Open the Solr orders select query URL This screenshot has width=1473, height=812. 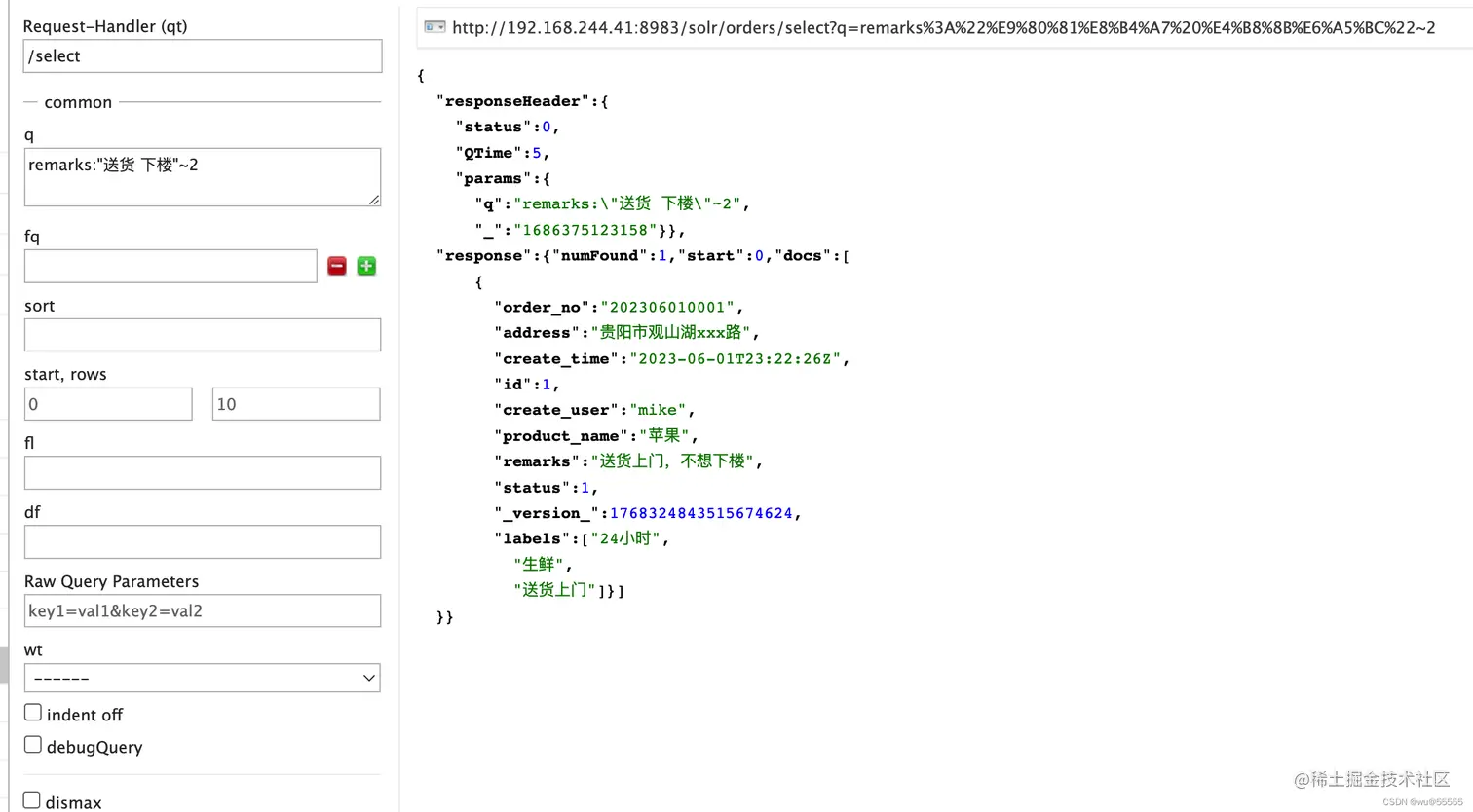point(943,27)
